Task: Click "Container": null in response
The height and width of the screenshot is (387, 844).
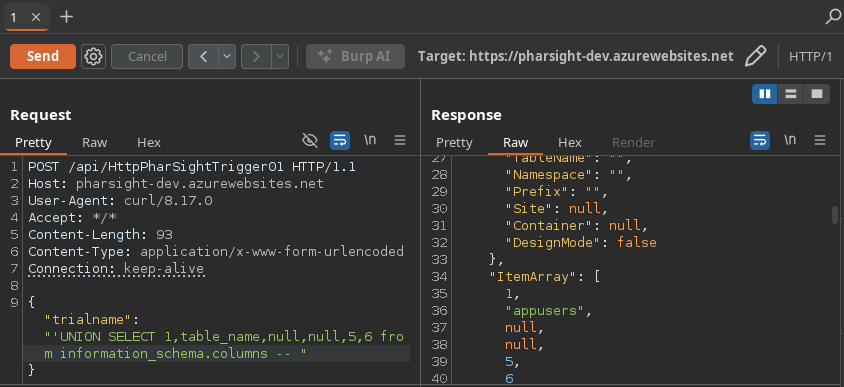Action: (576, 226)
